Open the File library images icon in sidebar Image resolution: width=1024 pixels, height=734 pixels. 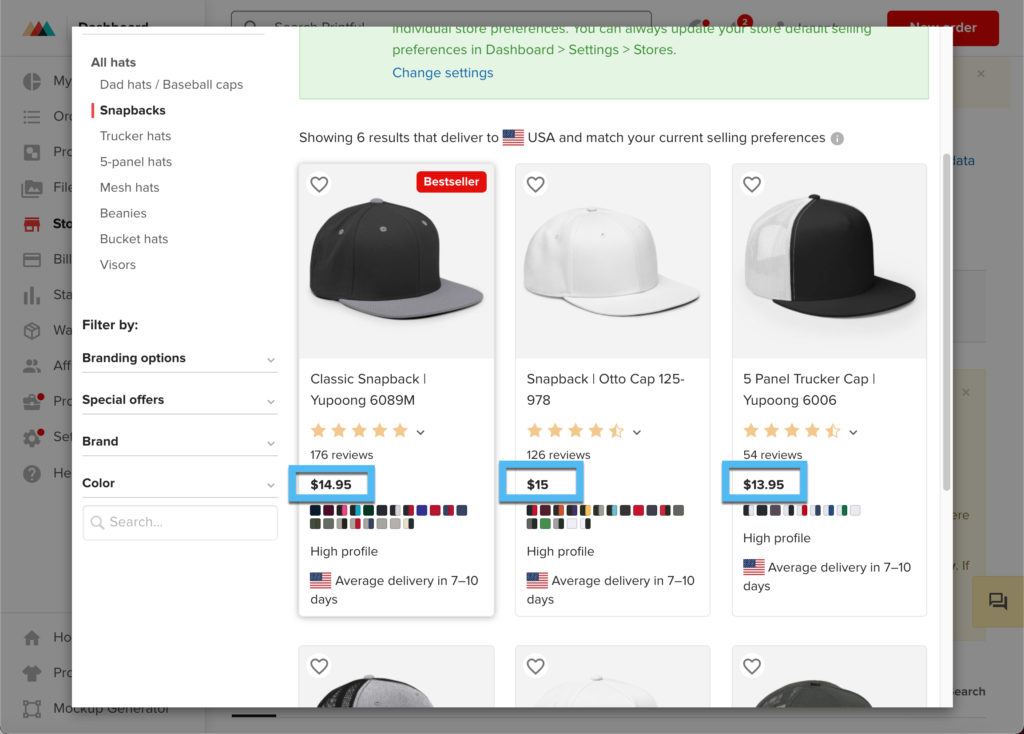[x=31, y=188]
